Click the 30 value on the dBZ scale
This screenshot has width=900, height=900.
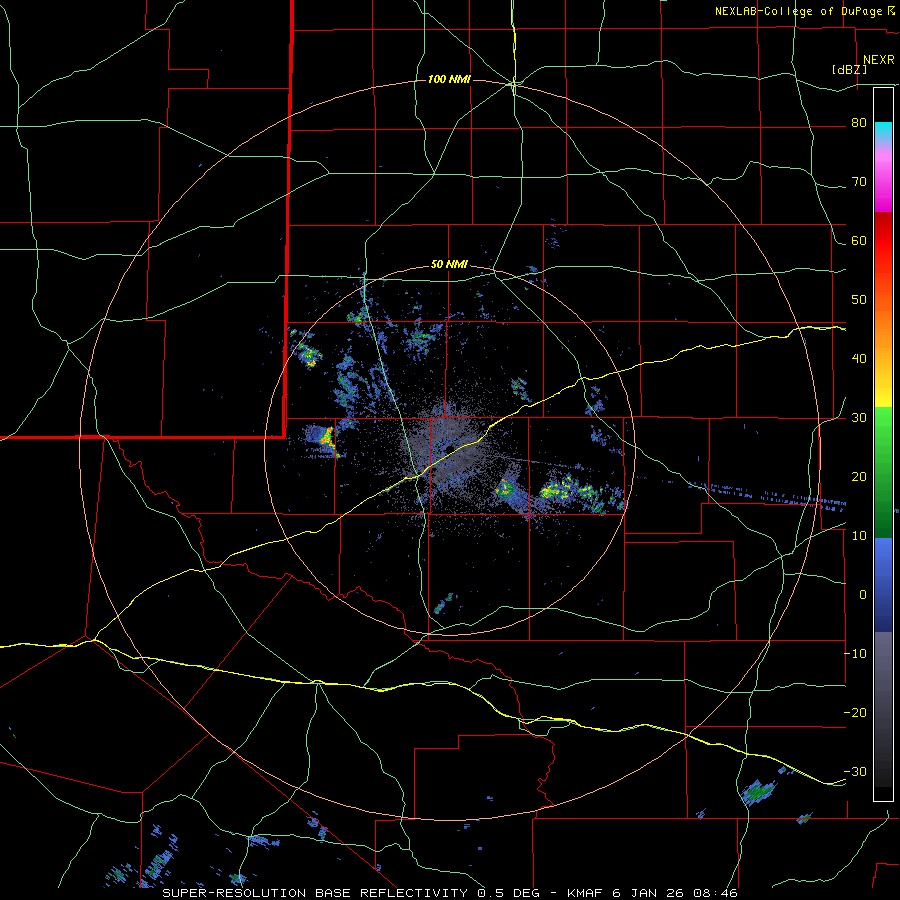click(859, 418)
